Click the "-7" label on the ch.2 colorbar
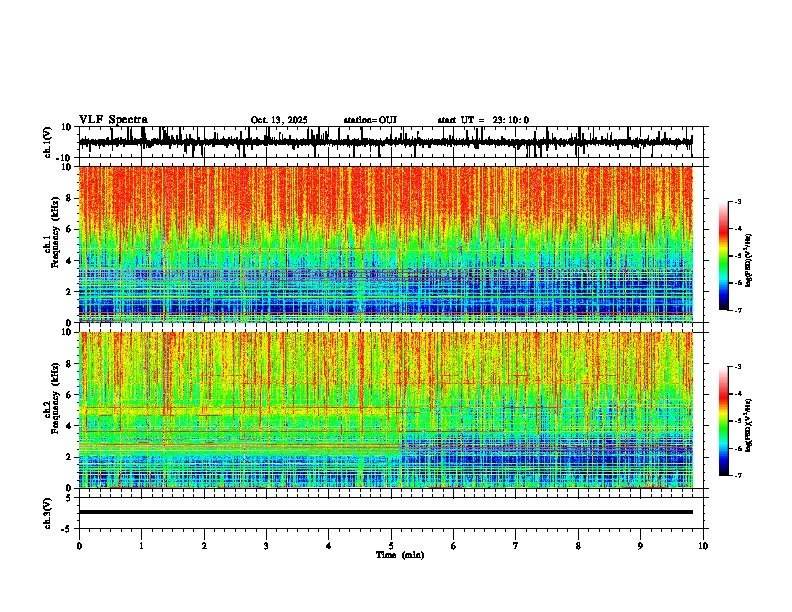 point(738,476)
